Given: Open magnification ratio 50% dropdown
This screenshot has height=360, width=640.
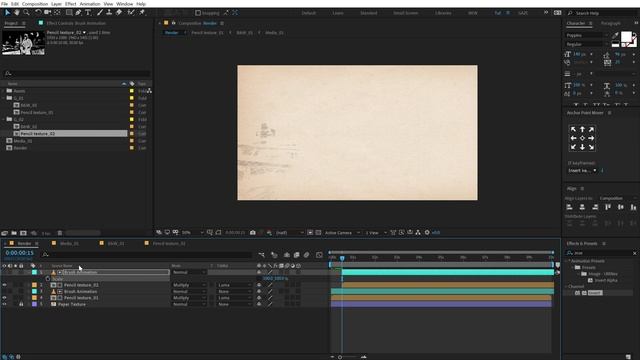Looking at the screenshot, I should click(193, 233).
